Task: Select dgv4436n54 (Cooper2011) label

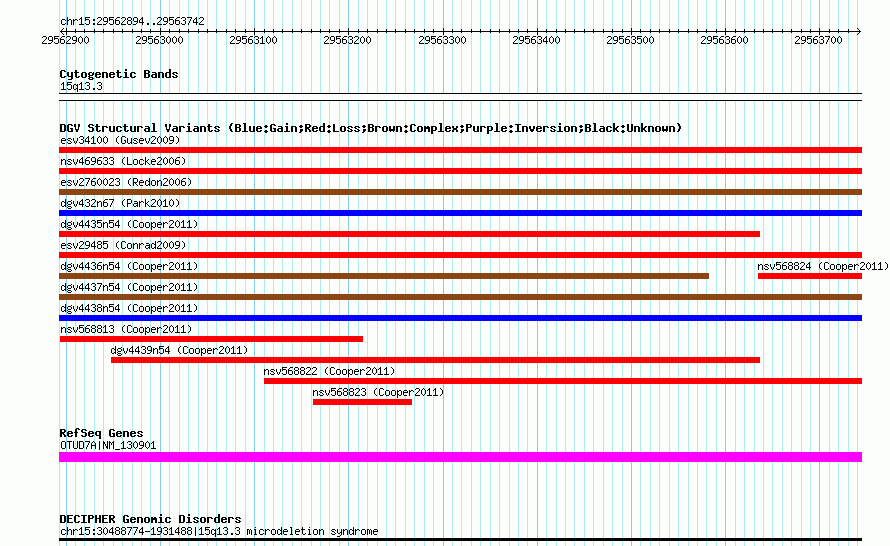Action: (x=129, y=266)
